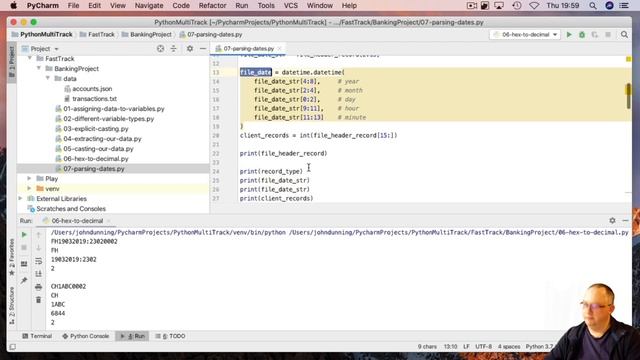This screenshot has height=360, width=640.
Task: Toggle tool window quick access in status bar
Action: coord(13,347)
